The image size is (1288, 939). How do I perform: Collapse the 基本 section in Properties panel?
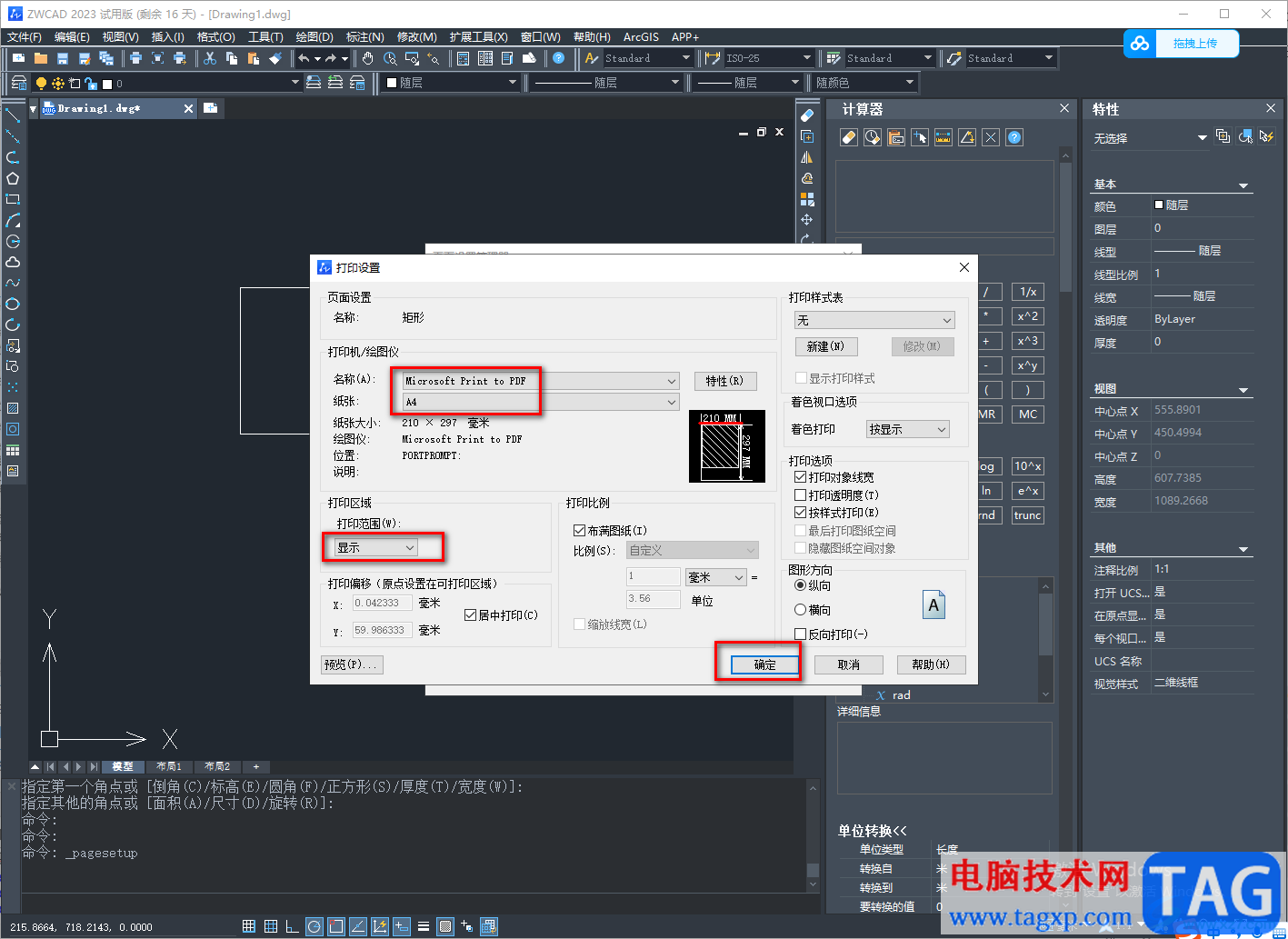1243,185
